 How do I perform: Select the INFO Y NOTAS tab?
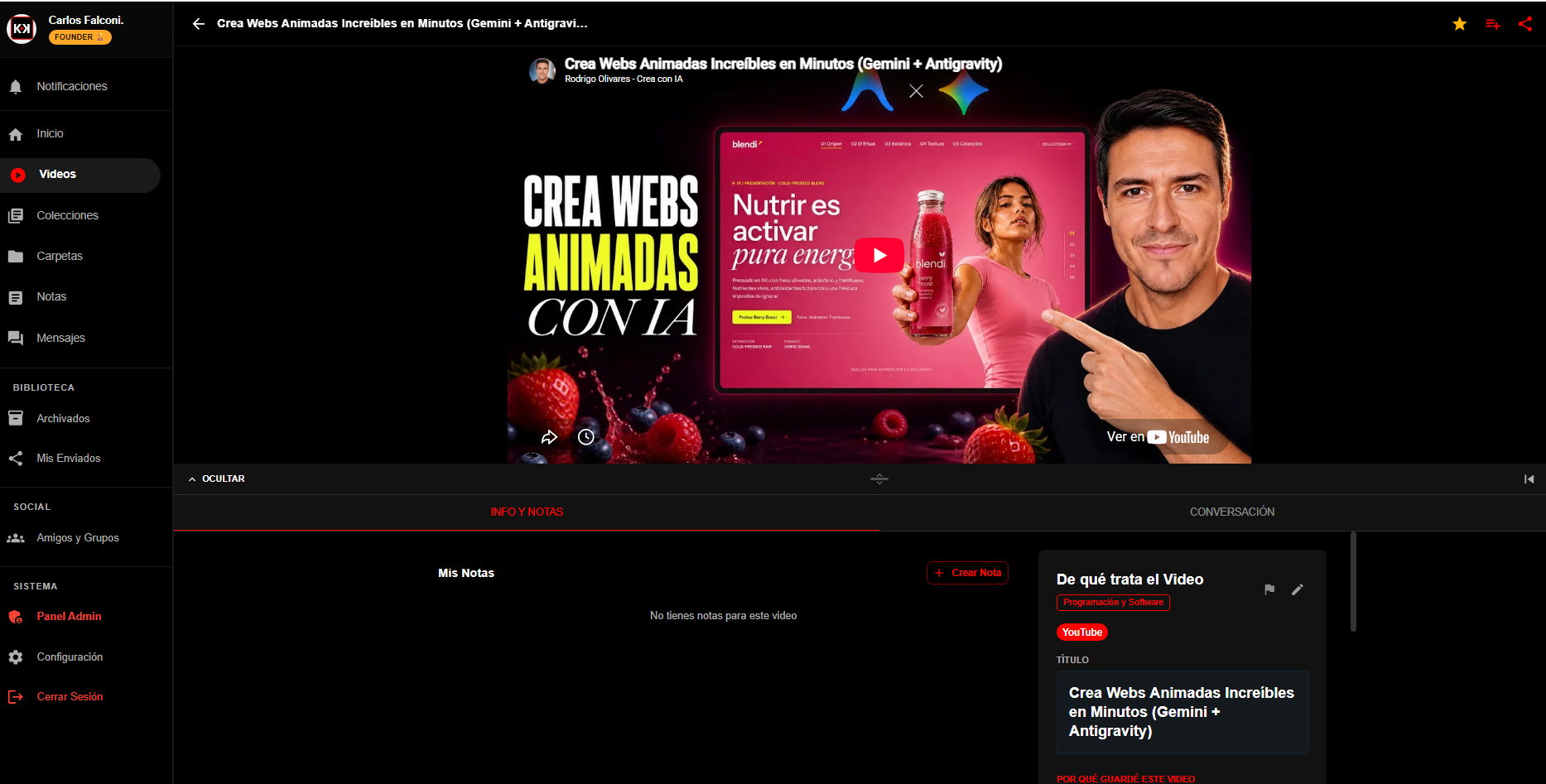(x=527, y=512)
